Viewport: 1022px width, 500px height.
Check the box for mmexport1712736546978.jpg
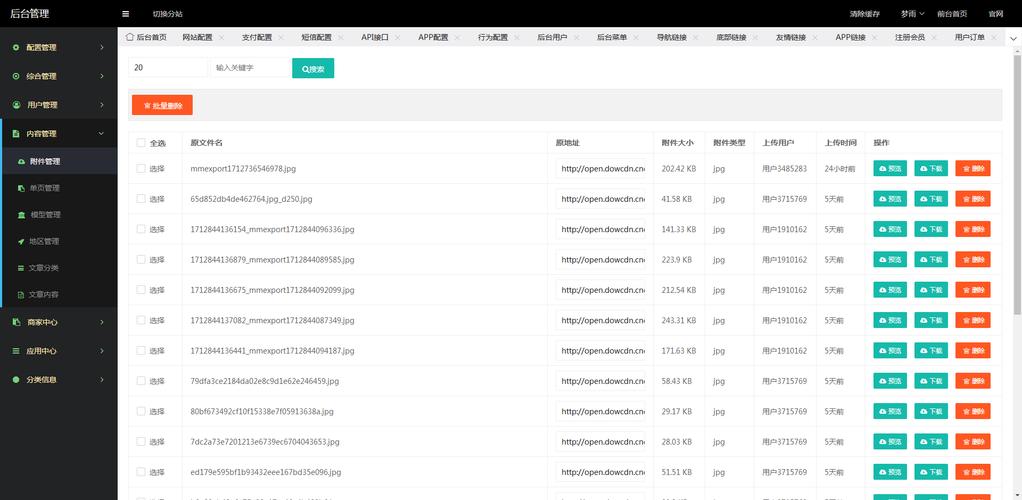click(141, 168)
